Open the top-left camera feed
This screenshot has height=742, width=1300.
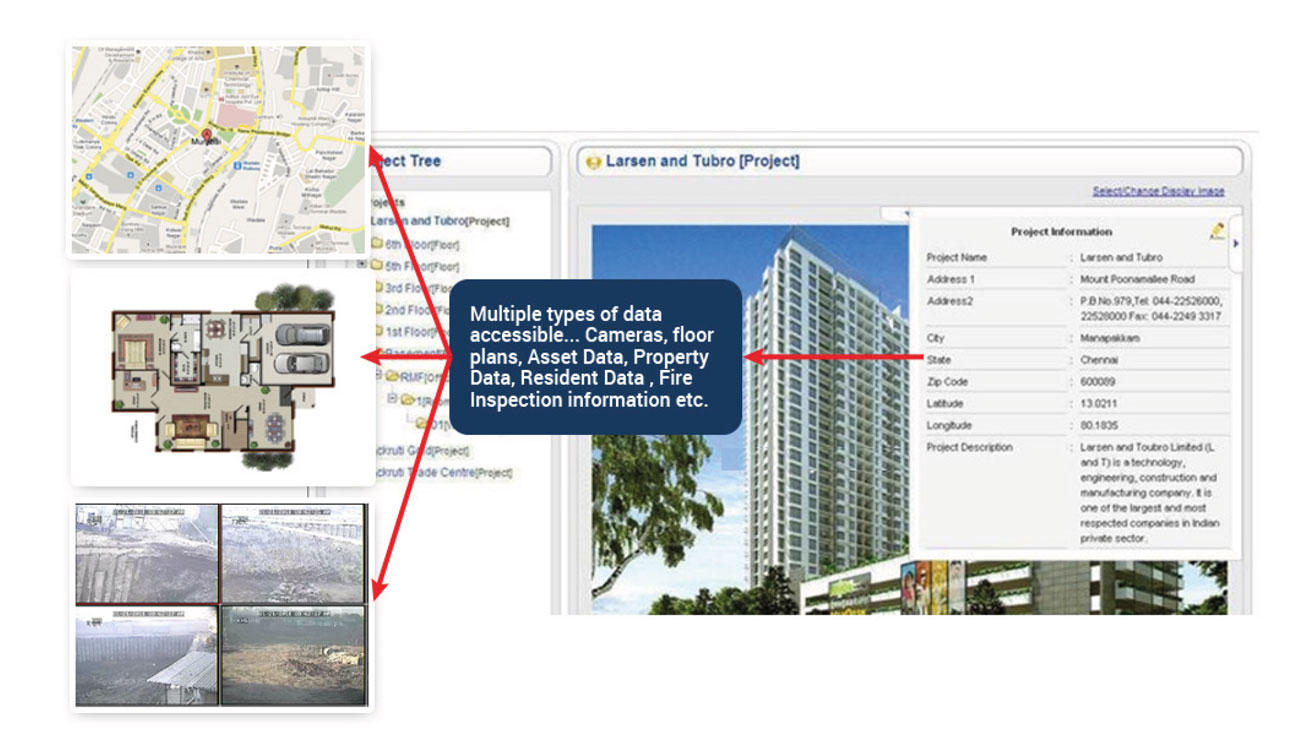tap(147, 553)
